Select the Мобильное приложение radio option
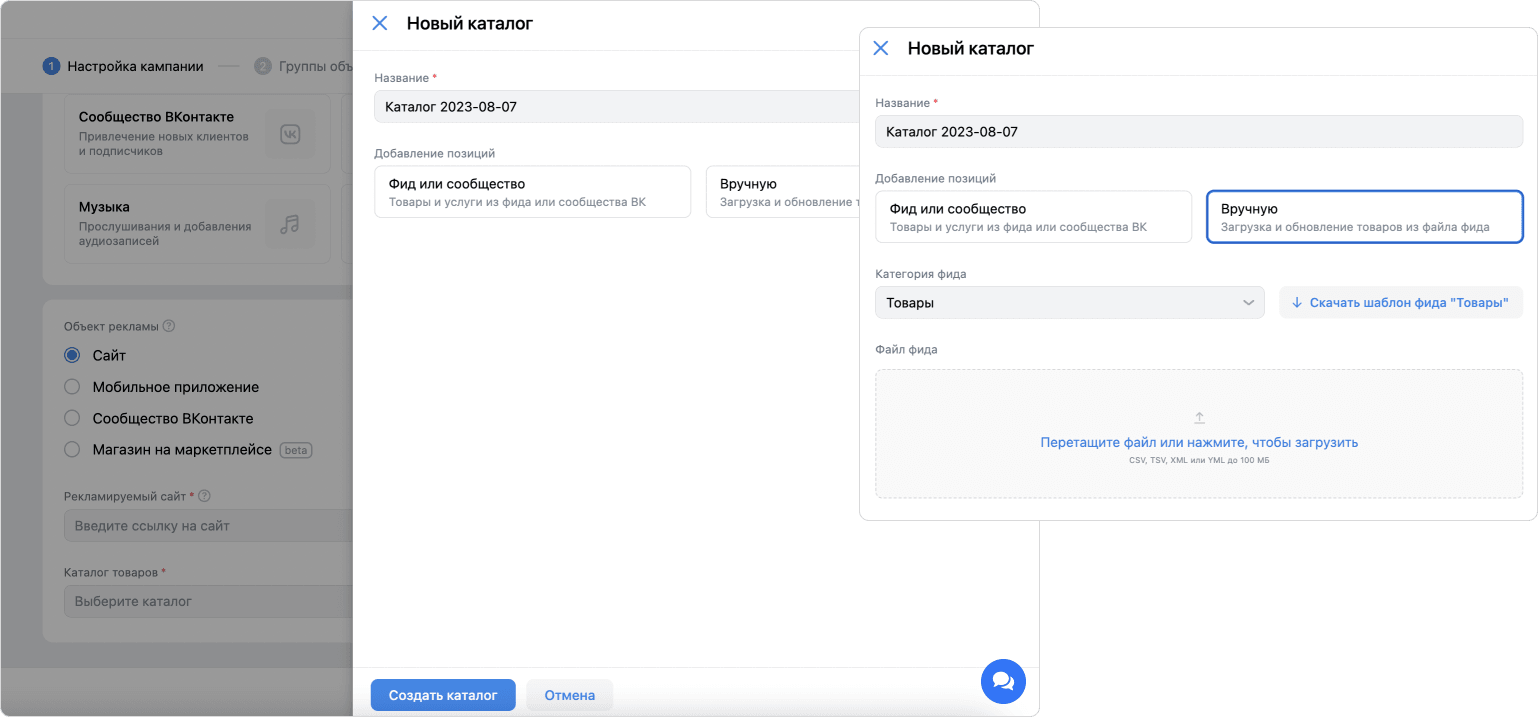 click(72, 387)
